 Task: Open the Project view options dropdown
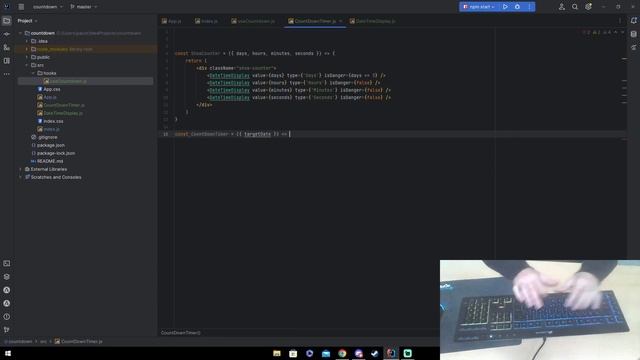27,21
